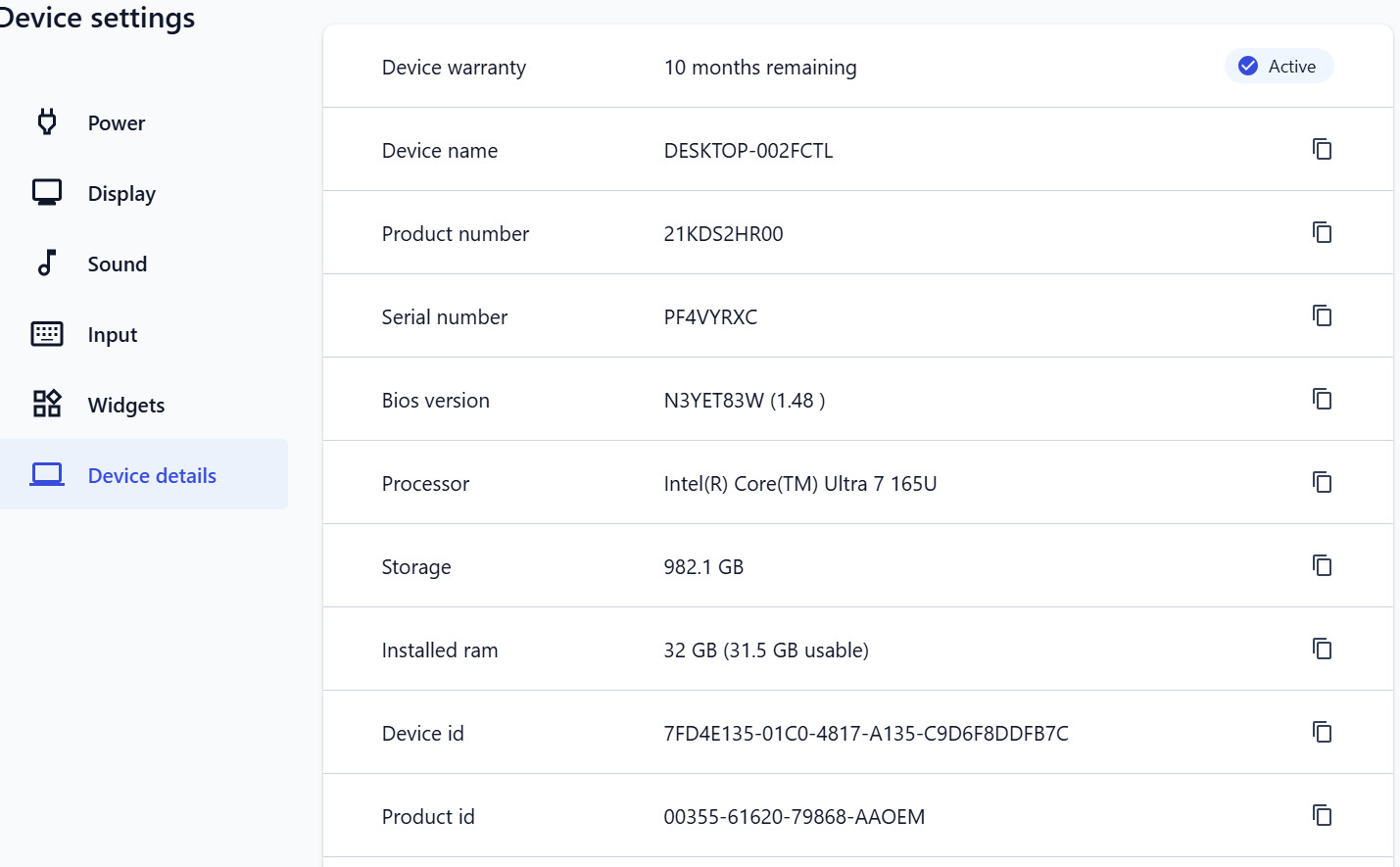Copy the Product number value
The height and width of the screenshot is (867, 1400).
coord(1322,232)
